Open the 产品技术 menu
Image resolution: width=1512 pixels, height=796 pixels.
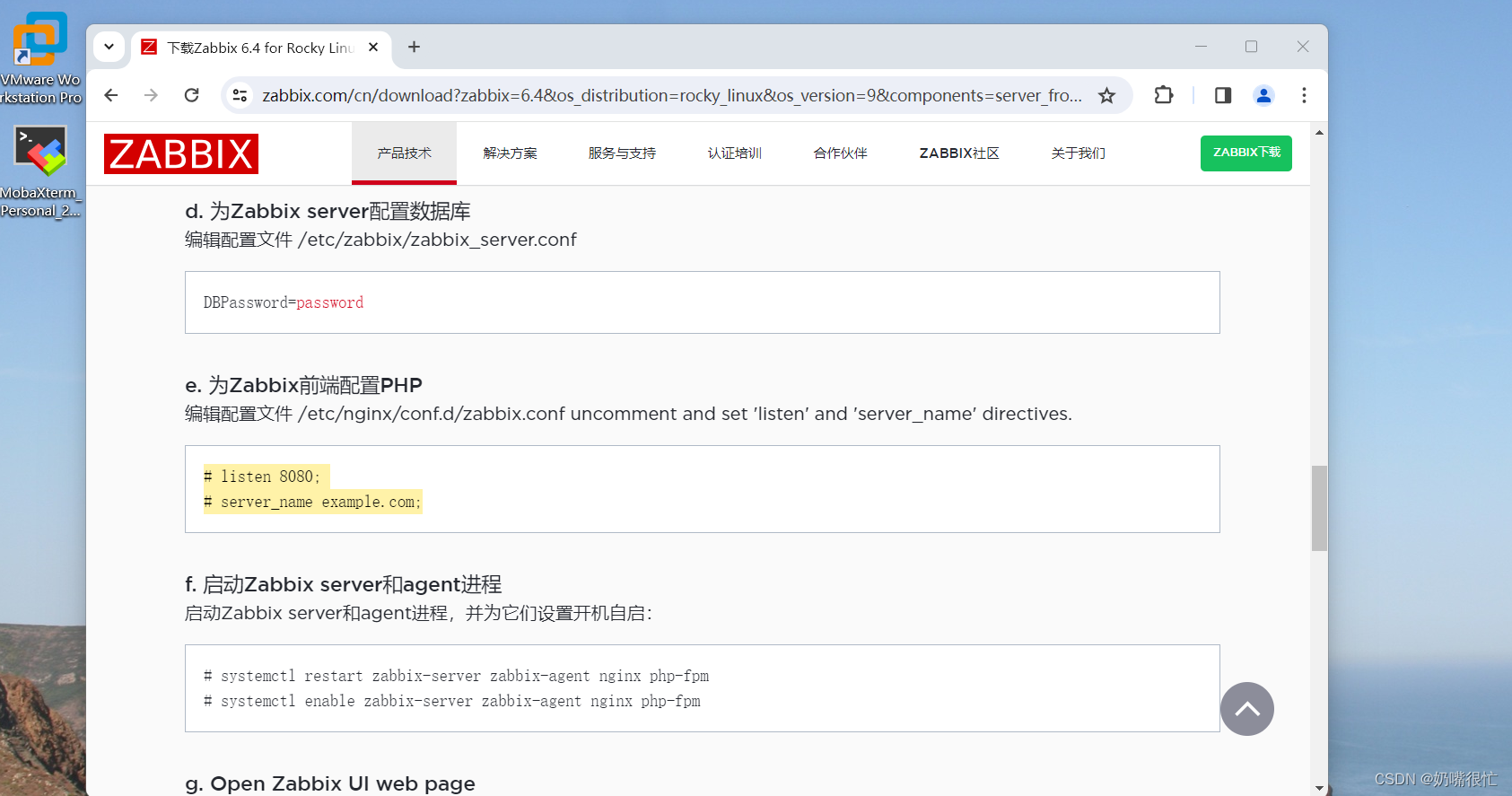(x=404, y=153)
